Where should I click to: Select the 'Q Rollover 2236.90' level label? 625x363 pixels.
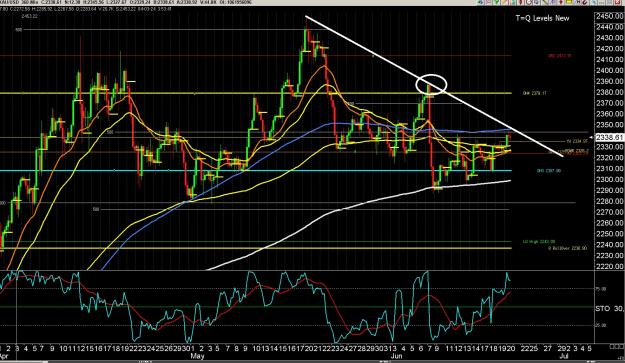[567, 248]
